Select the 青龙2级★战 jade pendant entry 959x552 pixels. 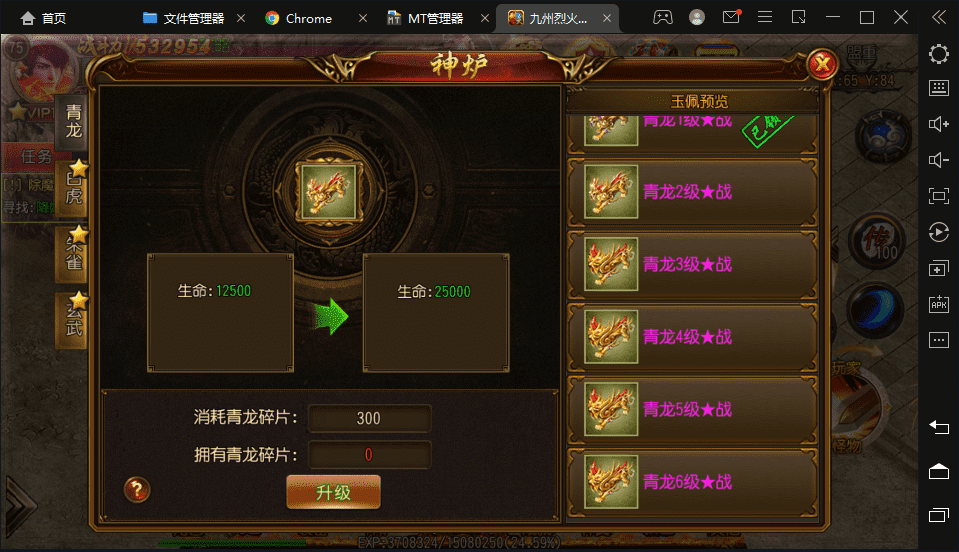coord(692,192)
